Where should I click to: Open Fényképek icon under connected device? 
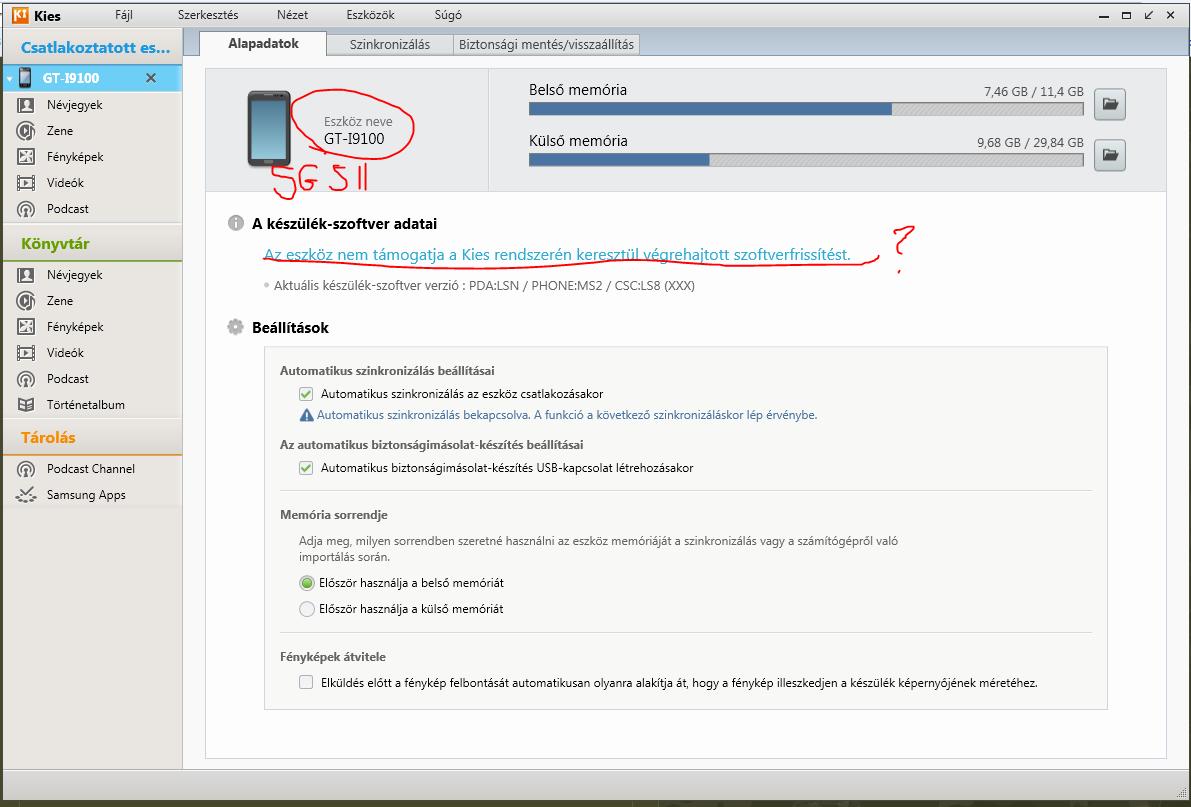click(26, 157)
